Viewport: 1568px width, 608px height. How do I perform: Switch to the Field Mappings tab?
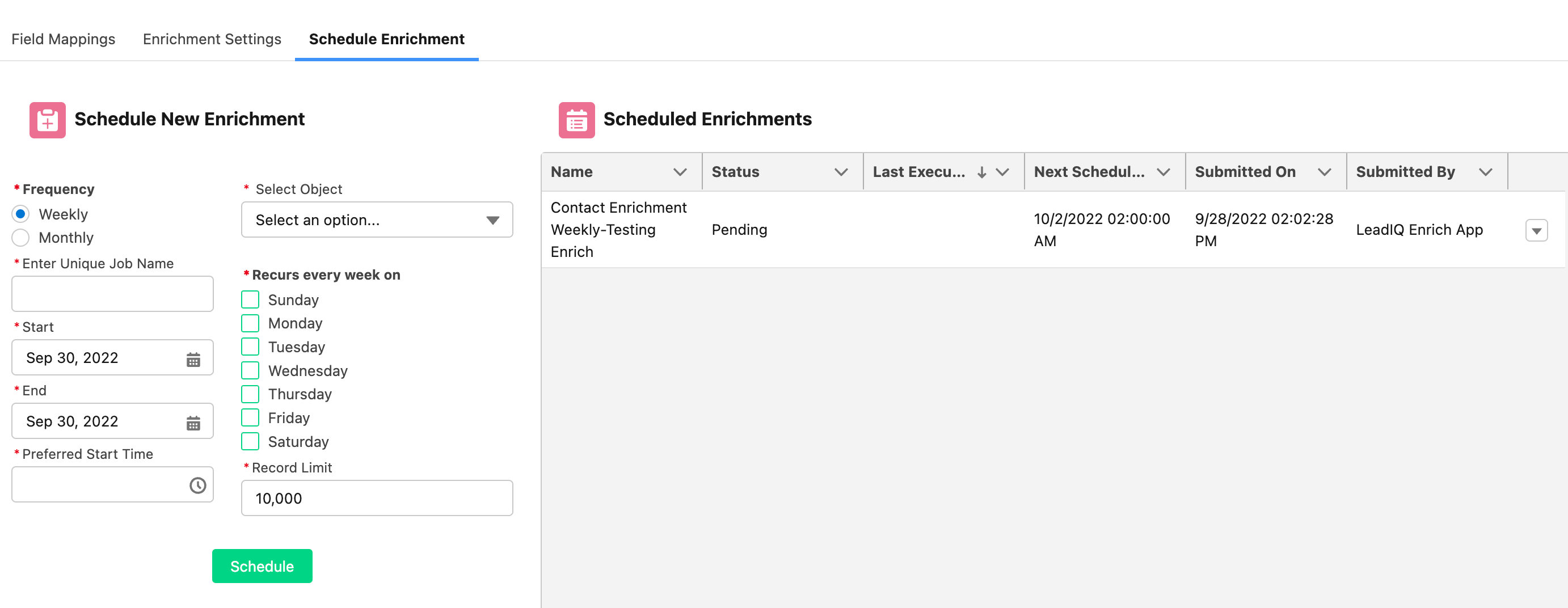pyautogui.click(x=64, y=39)
